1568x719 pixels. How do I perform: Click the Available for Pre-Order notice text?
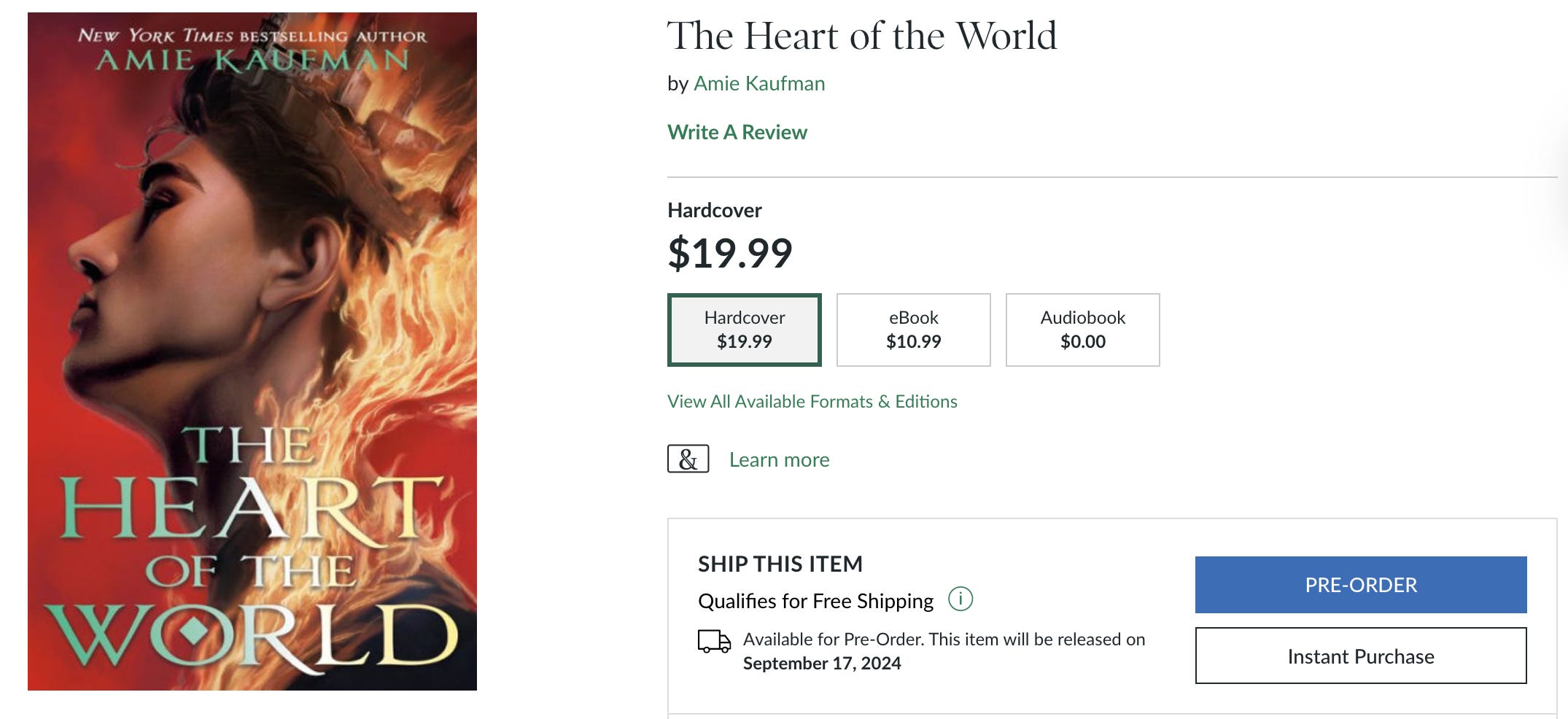pyautogui.click(x=944, y=651)
